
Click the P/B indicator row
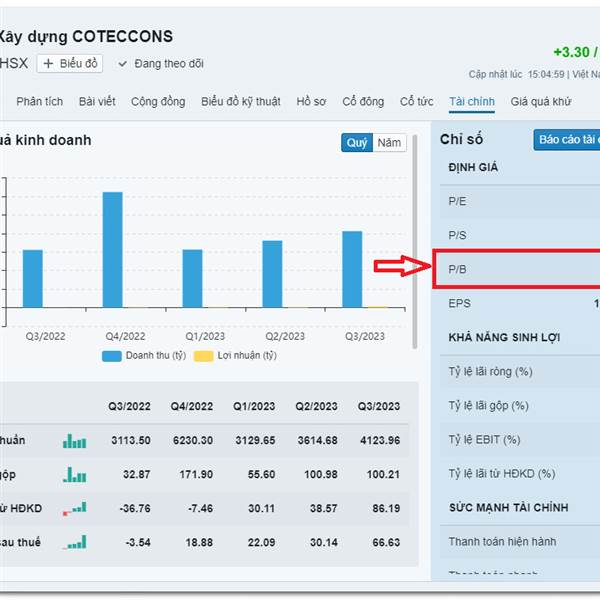pos(520,269)
